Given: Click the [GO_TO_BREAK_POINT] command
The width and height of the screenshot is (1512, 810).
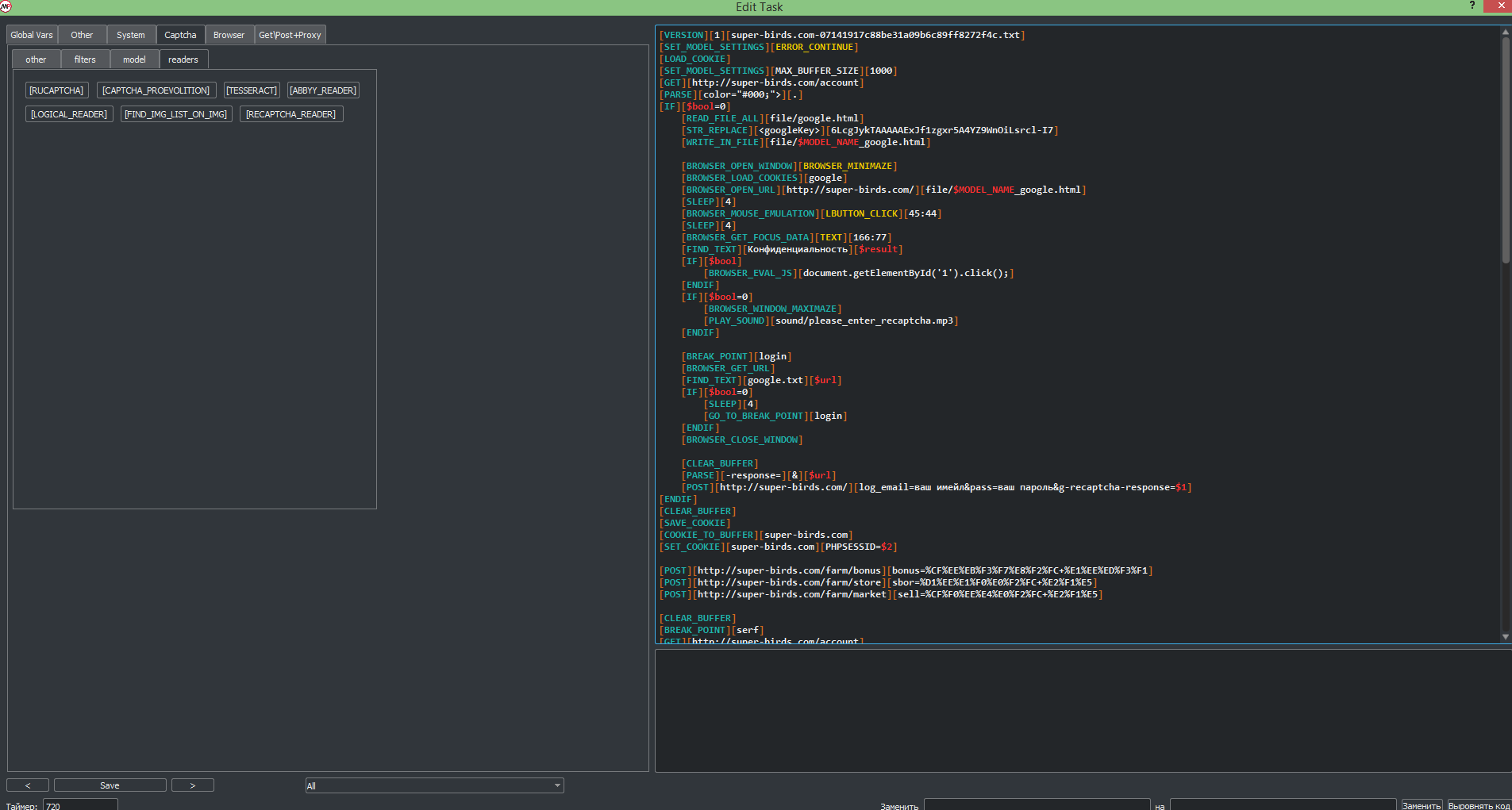Looking at the screenshot, I should 756,416.
